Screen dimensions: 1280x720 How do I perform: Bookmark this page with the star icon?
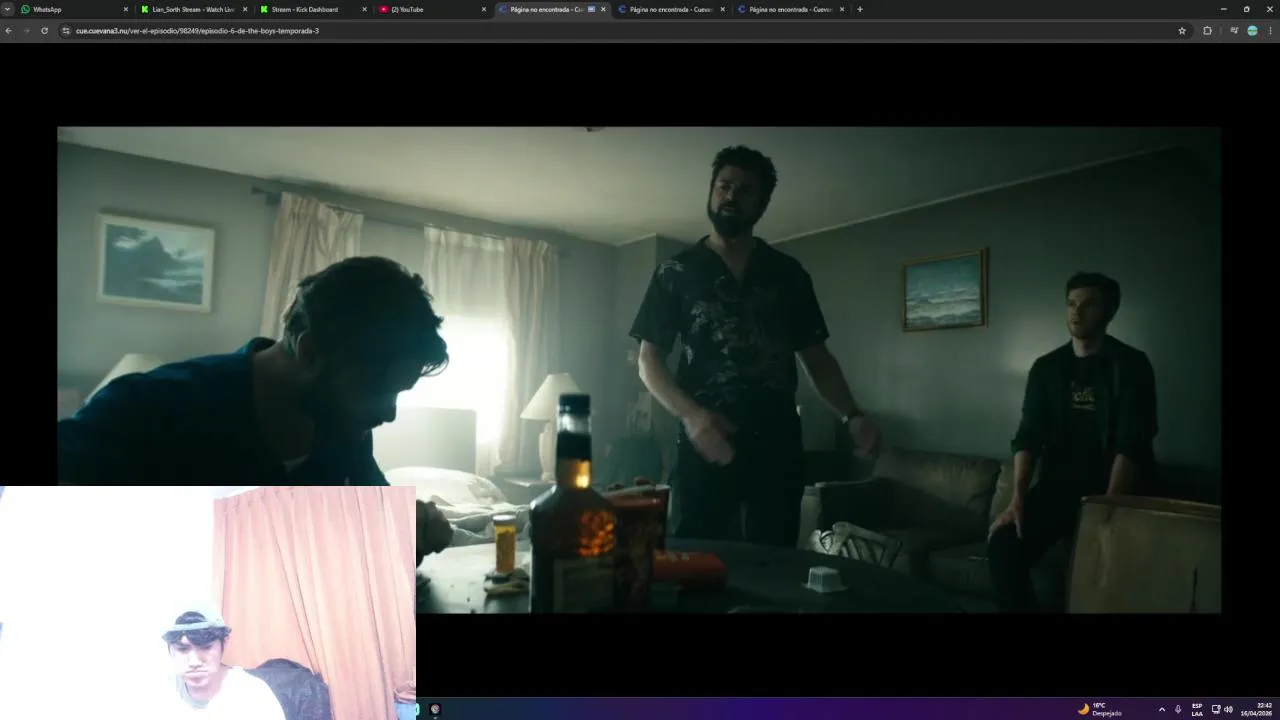tap(1182, 31)
